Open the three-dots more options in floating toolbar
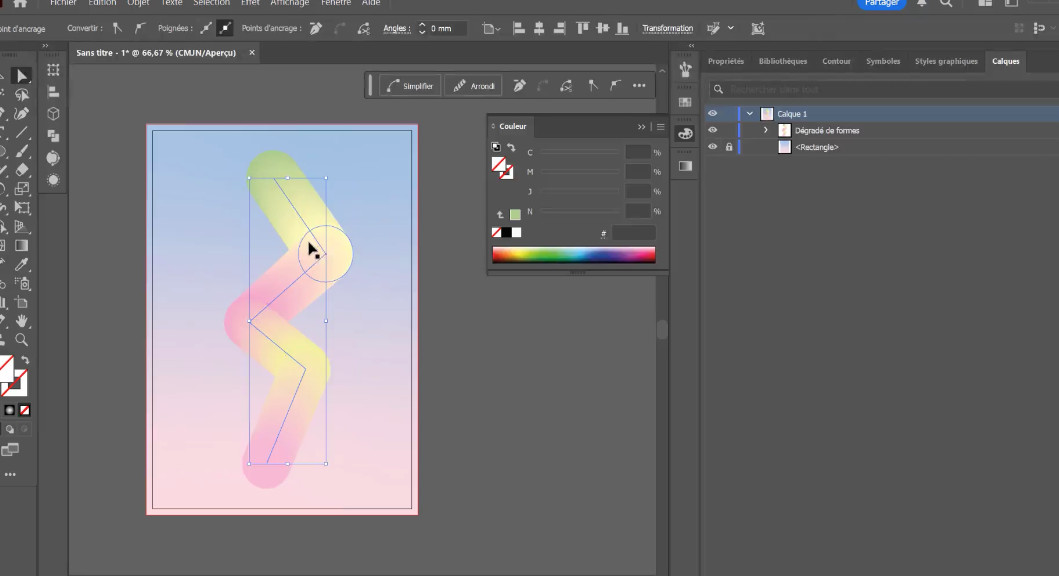Image resolution: width=1059 pixels, height=576 pixels. click(x=639, y=86)
